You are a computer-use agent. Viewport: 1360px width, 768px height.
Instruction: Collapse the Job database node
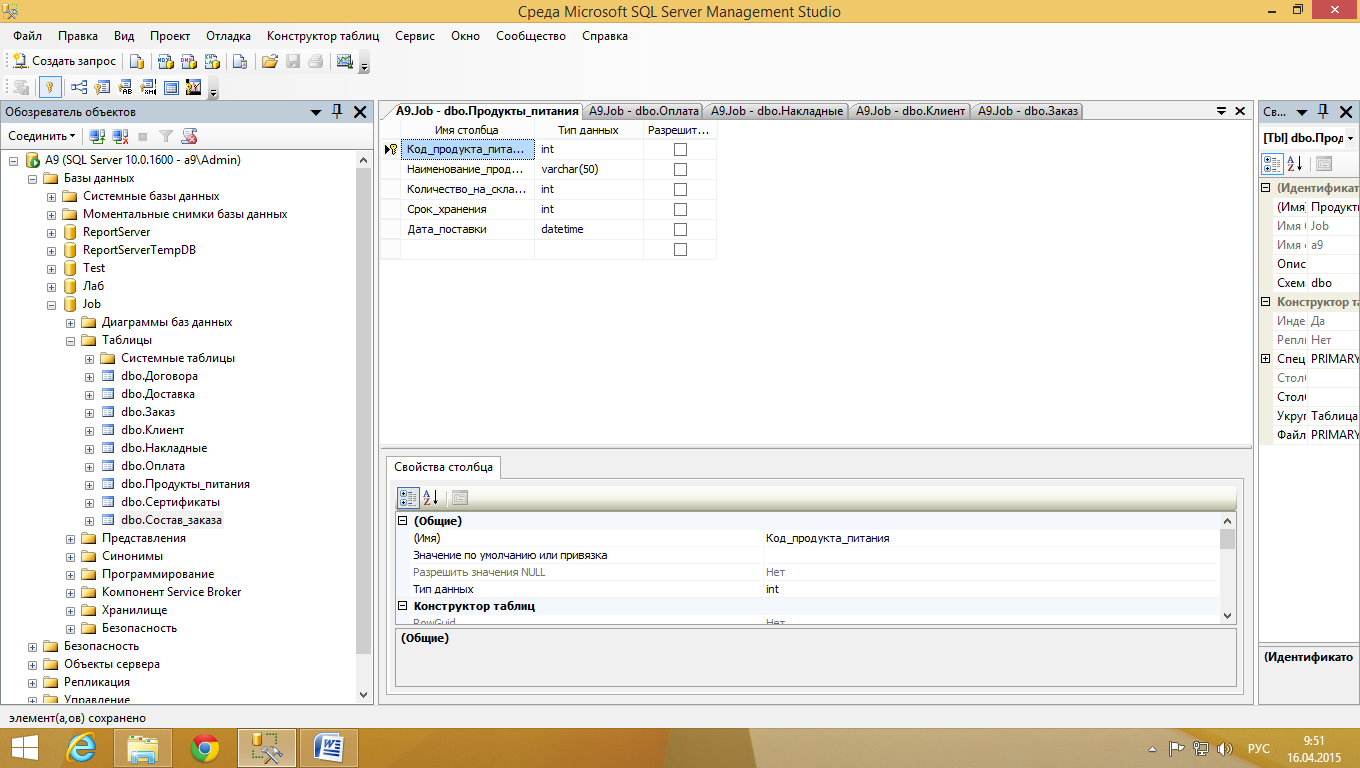(x=51, y=304)
